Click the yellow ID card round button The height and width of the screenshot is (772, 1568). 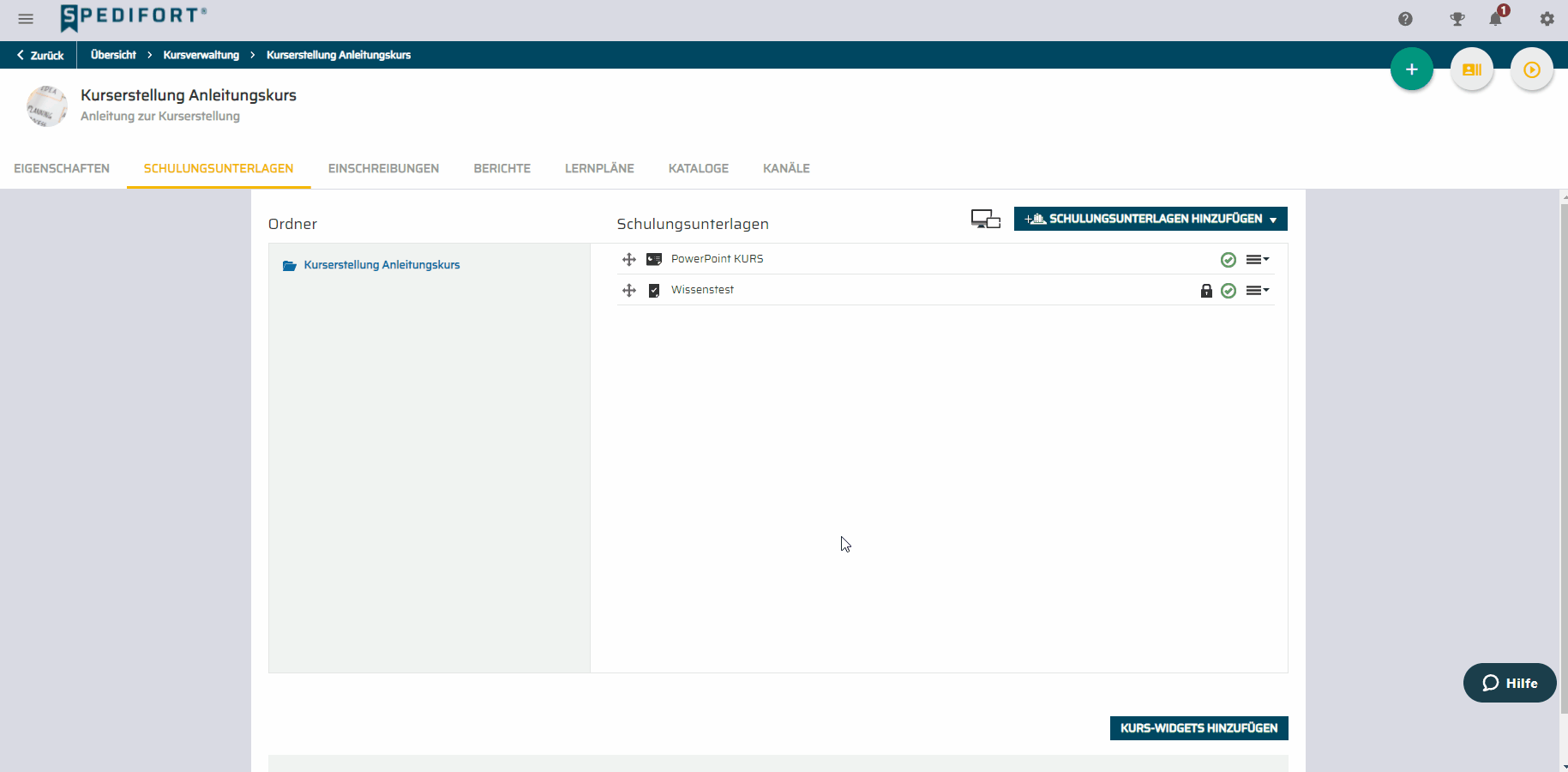tap(1472, 69)
